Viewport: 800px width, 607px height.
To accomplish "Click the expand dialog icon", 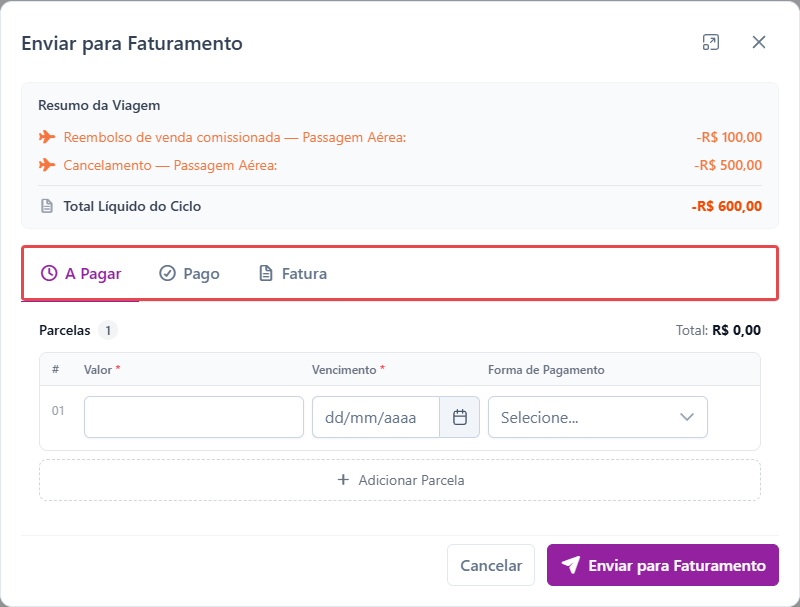I will (x=711, y=42).
